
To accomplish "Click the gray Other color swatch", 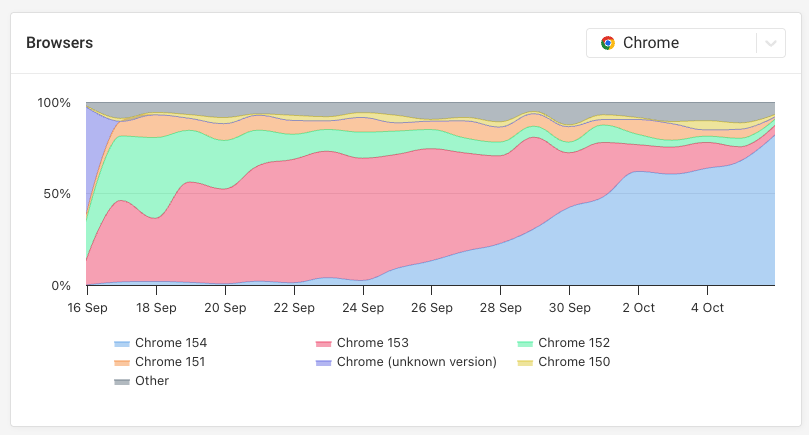I will (x=122, y=382).
